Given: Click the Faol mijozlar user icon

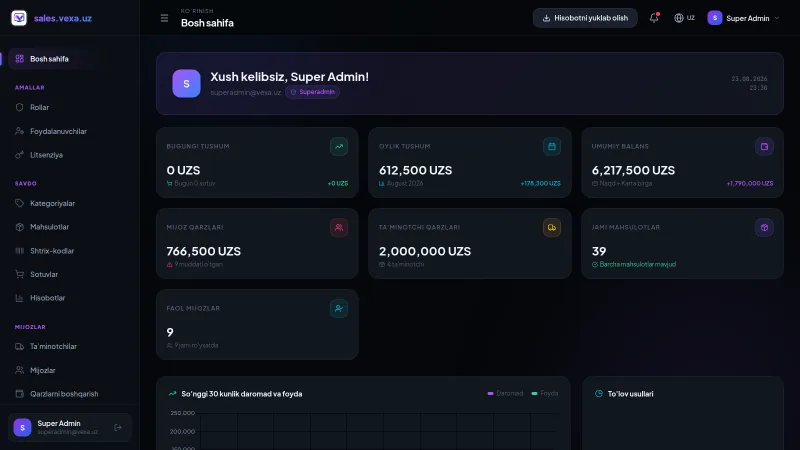Looking at the screenshot, I should [x=339, y=308].
